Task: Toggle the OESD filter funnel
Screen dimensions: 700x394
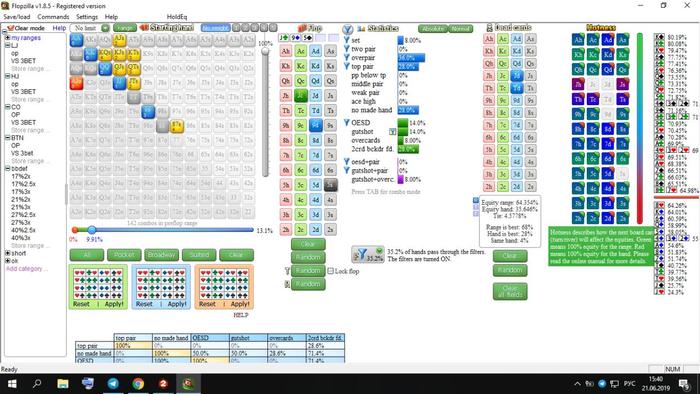Action: pos(346,123)
